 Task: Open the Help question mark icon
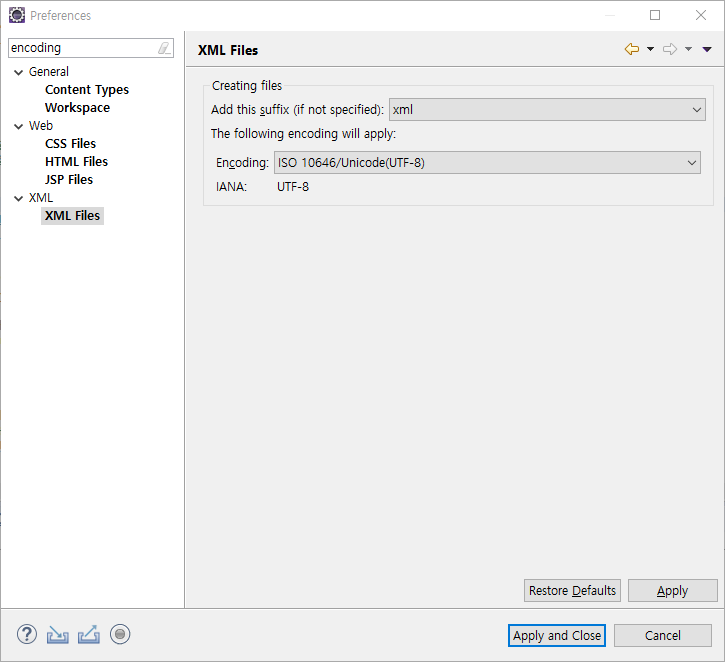coord(27,634)
